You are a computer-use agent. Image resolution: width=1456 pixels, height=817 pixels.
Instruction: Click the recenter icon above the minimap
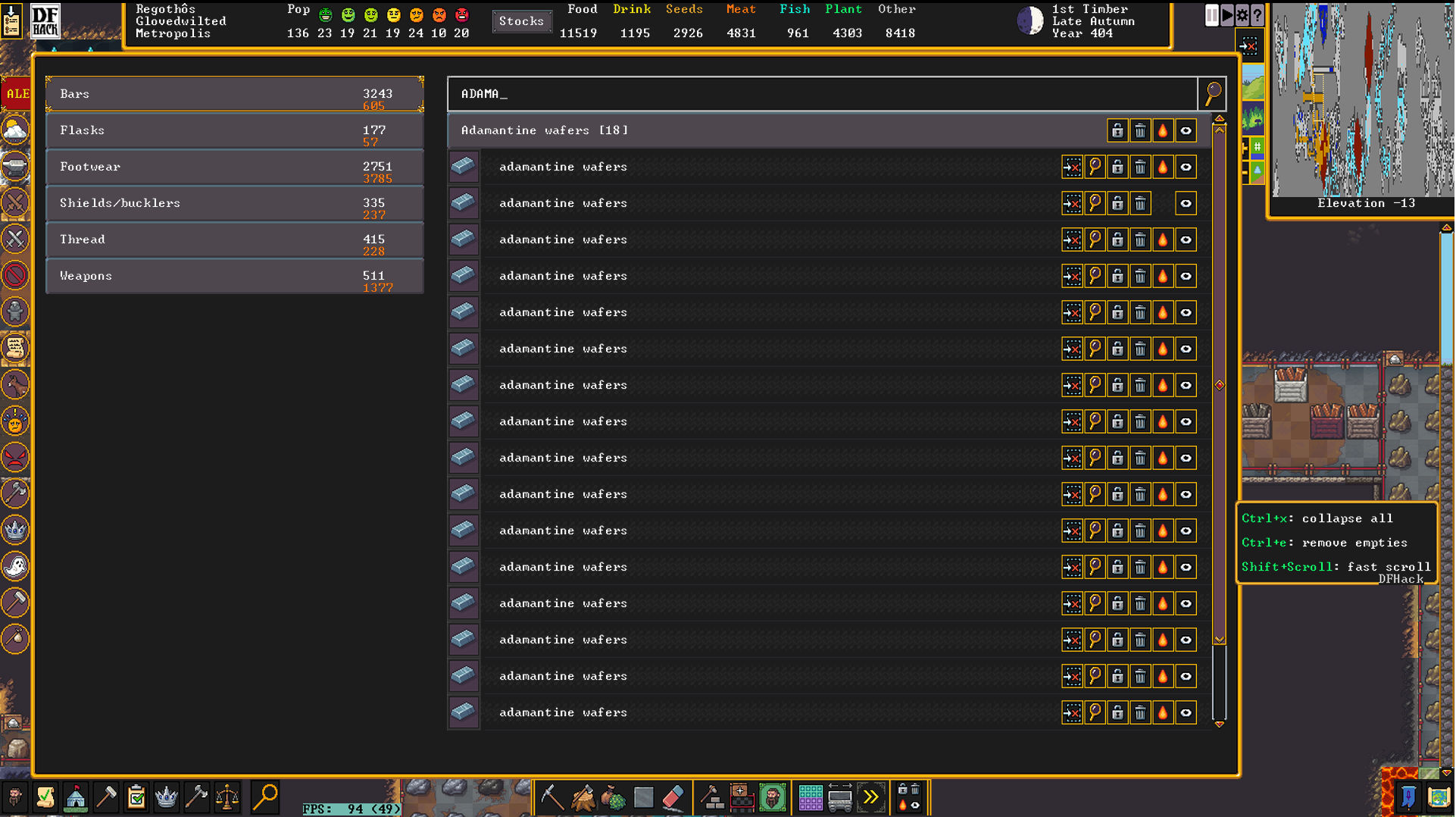point(1248,46)
